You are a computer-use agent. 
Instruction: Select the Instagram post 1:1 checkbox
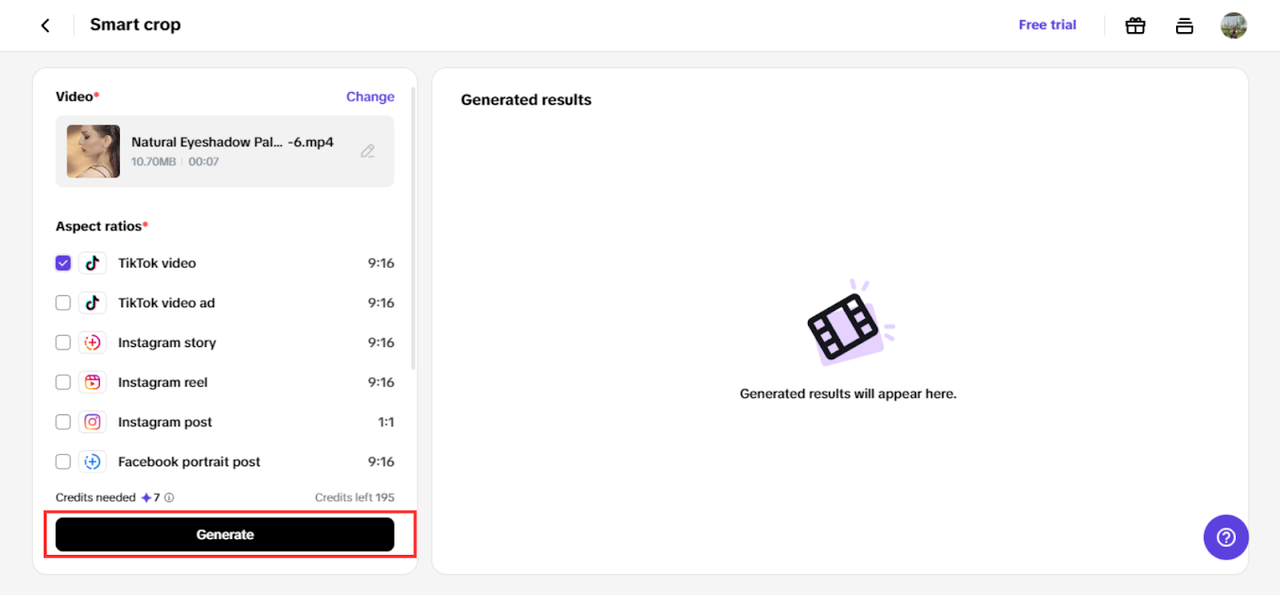[x=63, y=422]
